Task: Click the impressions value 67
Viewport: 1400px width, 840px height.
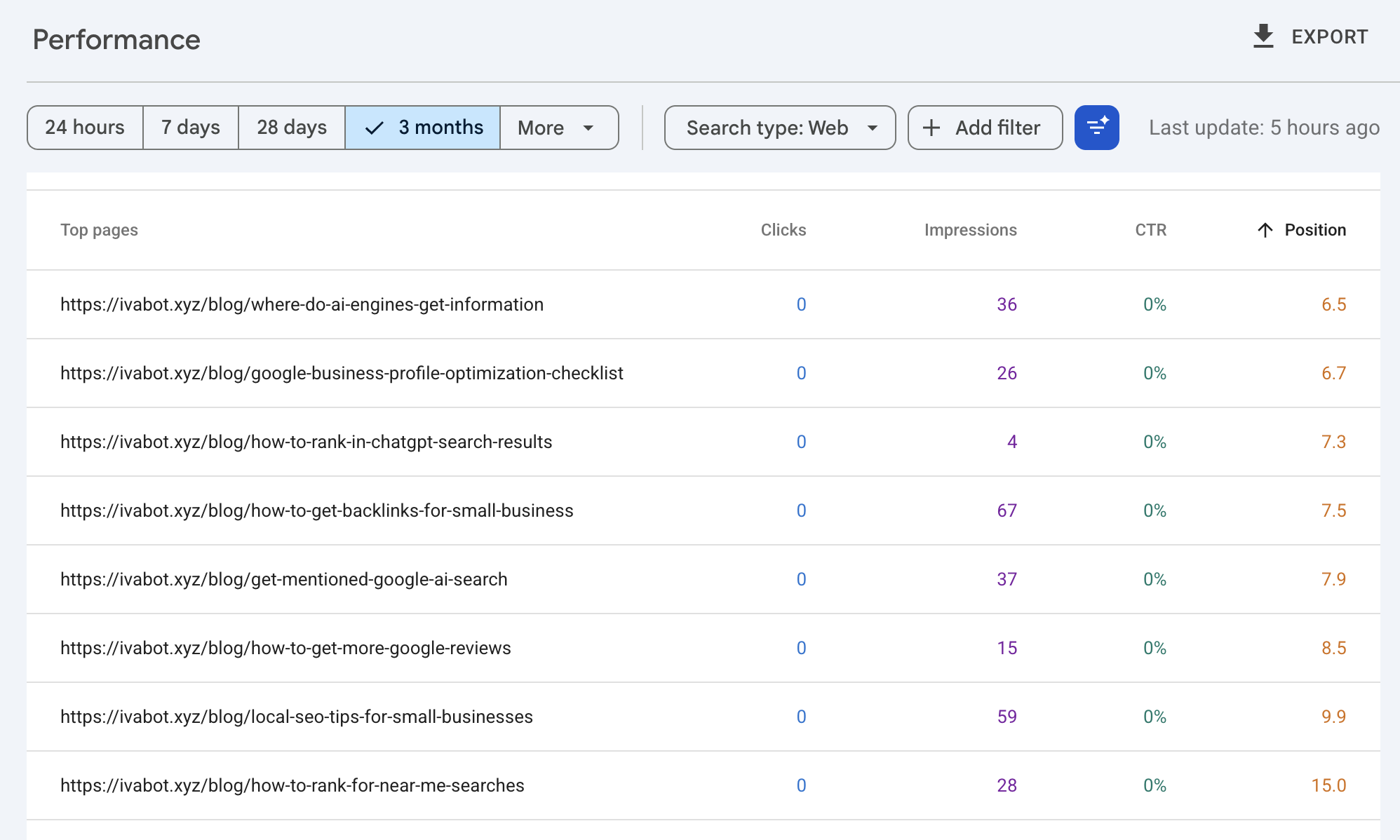Action: [1007, 510]
